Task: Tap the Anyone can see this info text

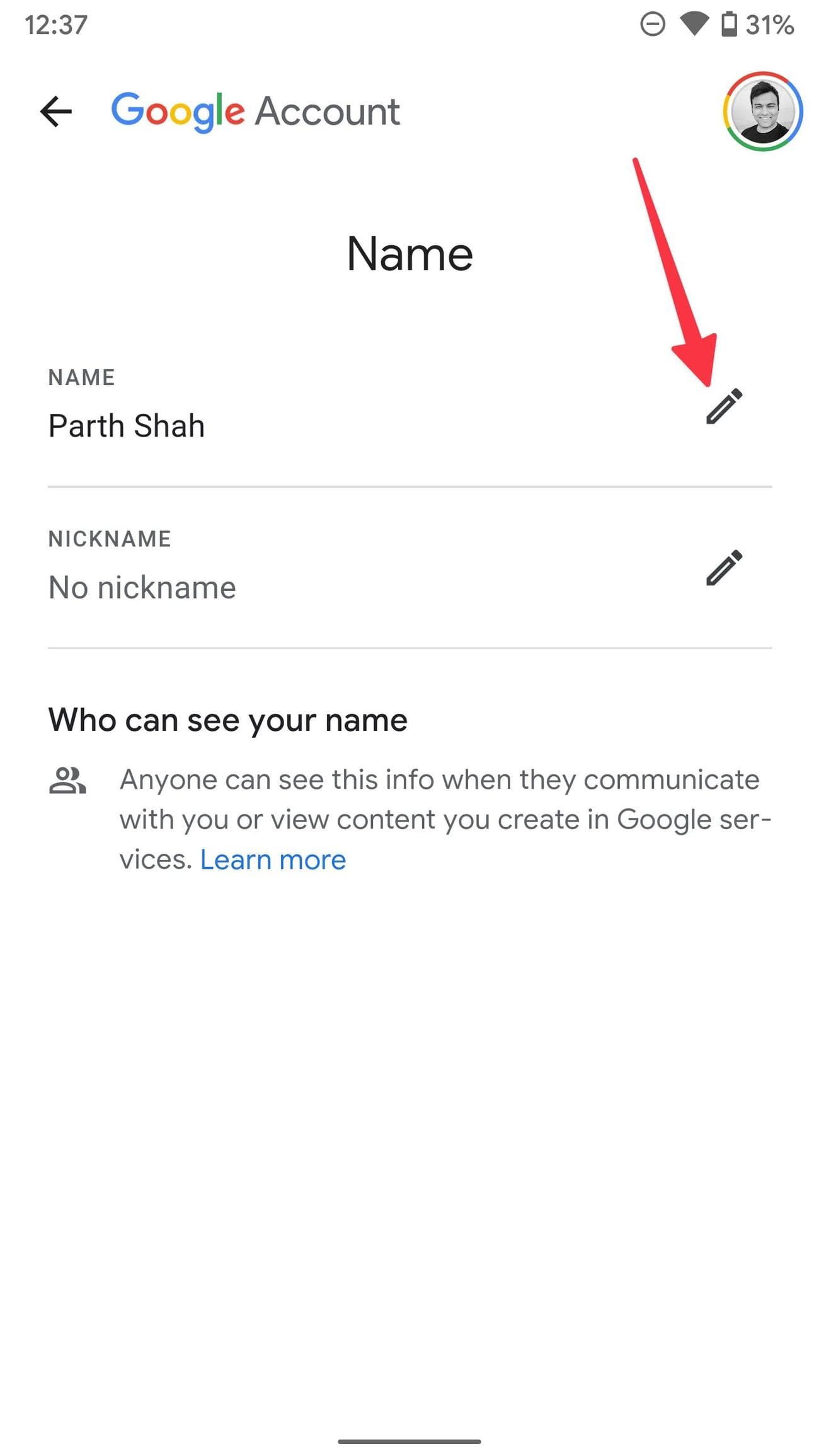Action: click(445, 820)
